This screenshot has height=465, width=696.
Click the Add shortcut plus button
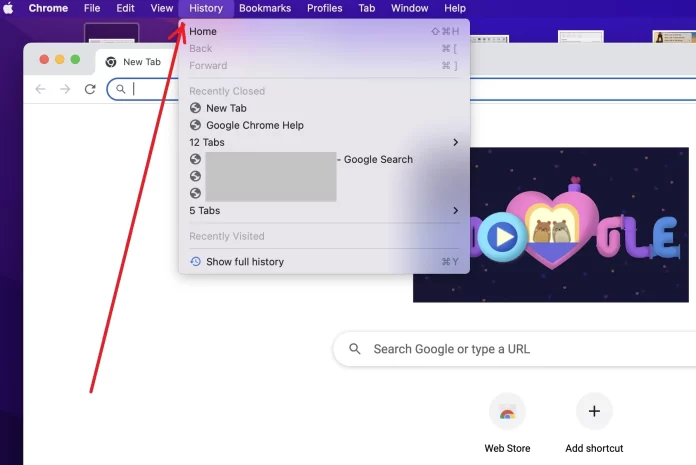594,411
